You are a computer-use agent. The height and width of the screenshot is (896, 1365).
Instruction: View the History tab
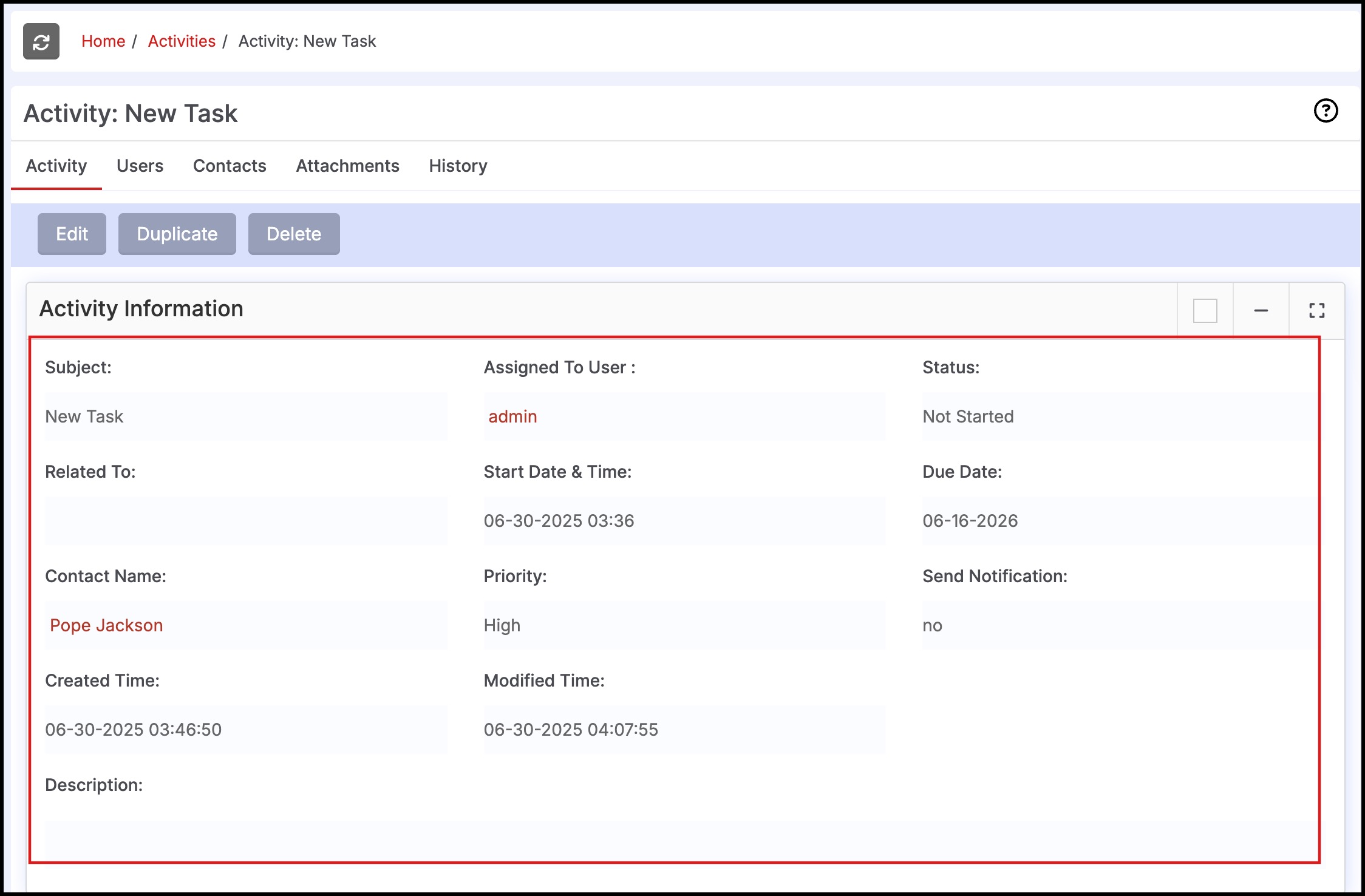(458, 166)
